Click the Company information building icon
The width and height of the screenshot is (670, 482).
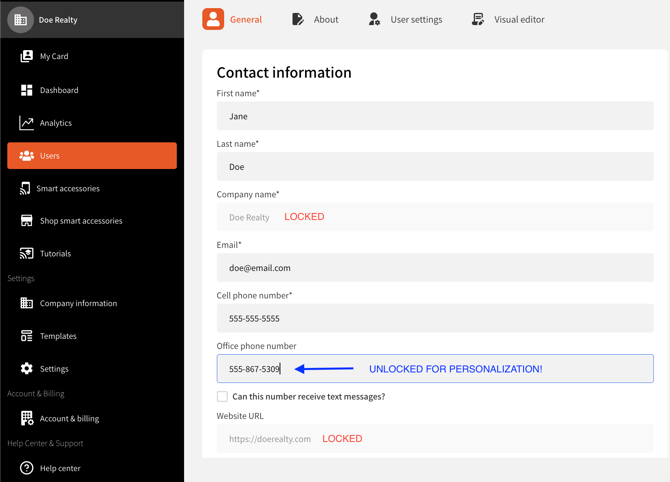(x=26, y=303)
